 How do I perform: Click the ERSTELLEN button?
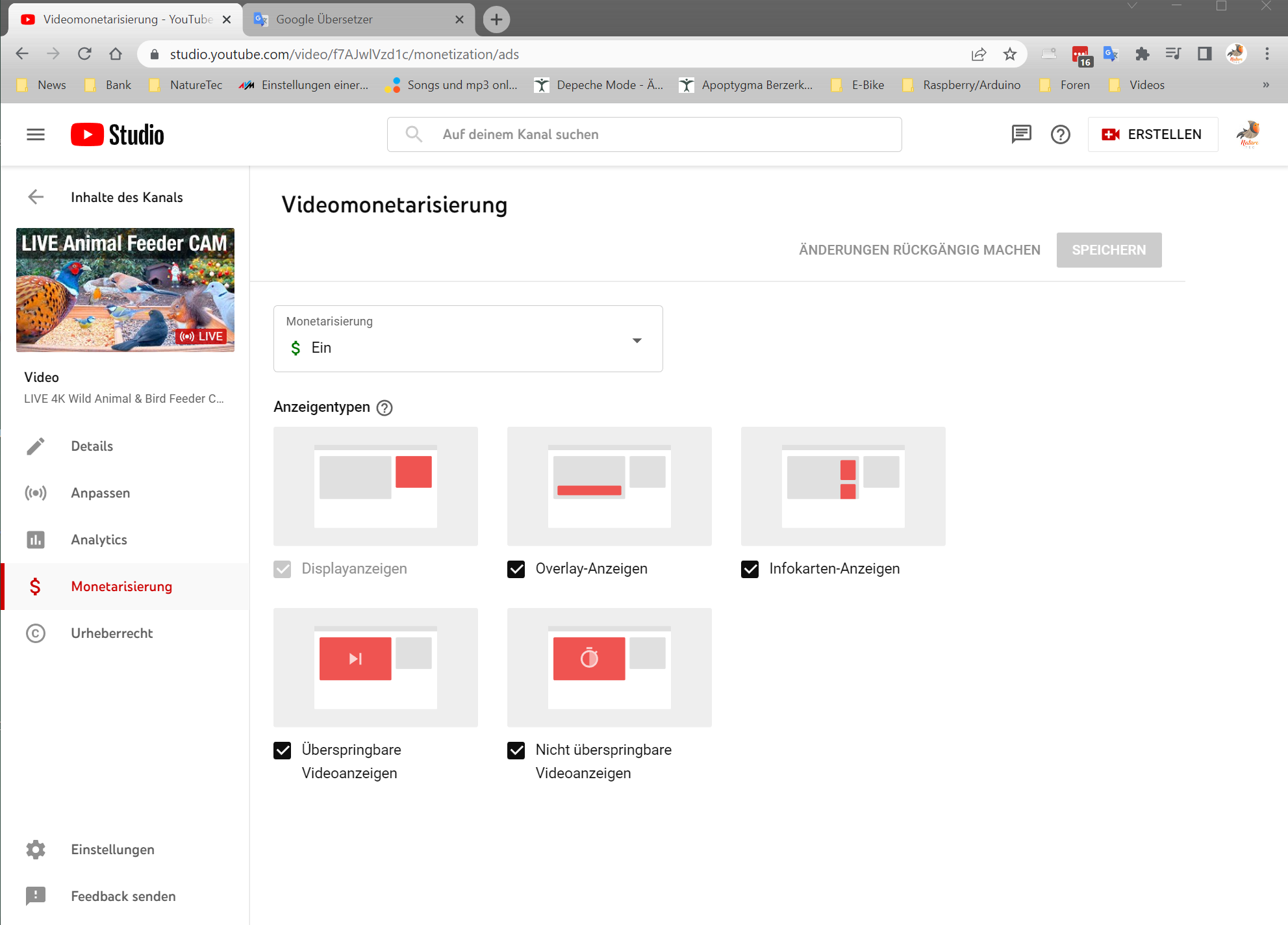pos(1152,134)
